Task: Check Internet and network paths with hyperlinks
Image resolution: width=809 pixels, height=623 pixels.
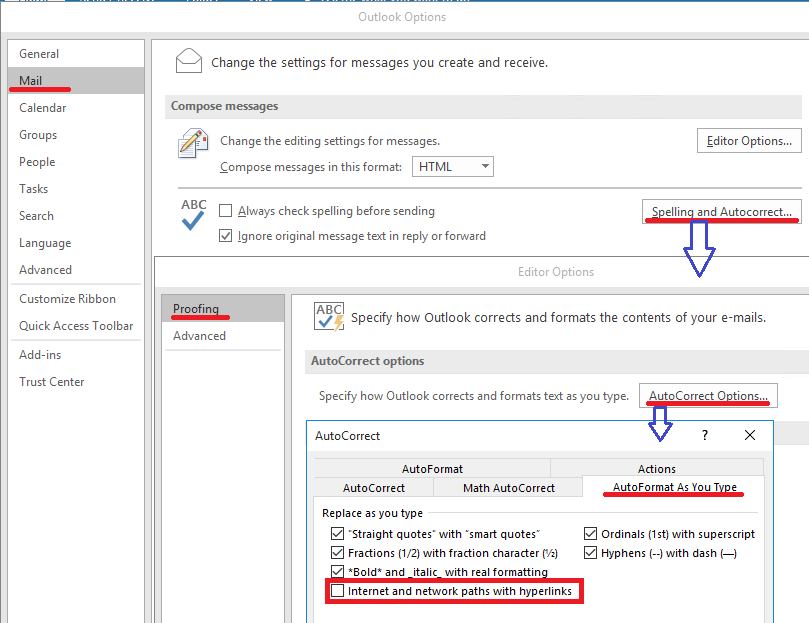Action: coord(337,590)
